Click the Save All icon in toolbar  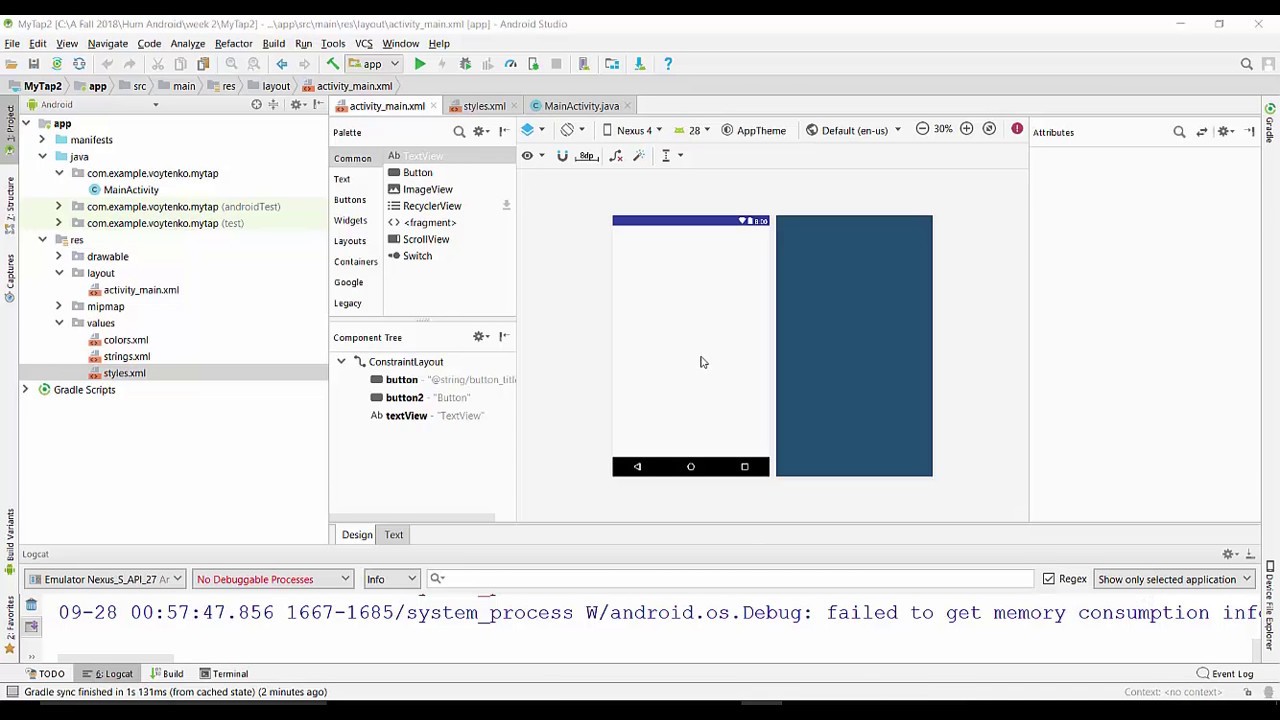(x=33, y=64)
